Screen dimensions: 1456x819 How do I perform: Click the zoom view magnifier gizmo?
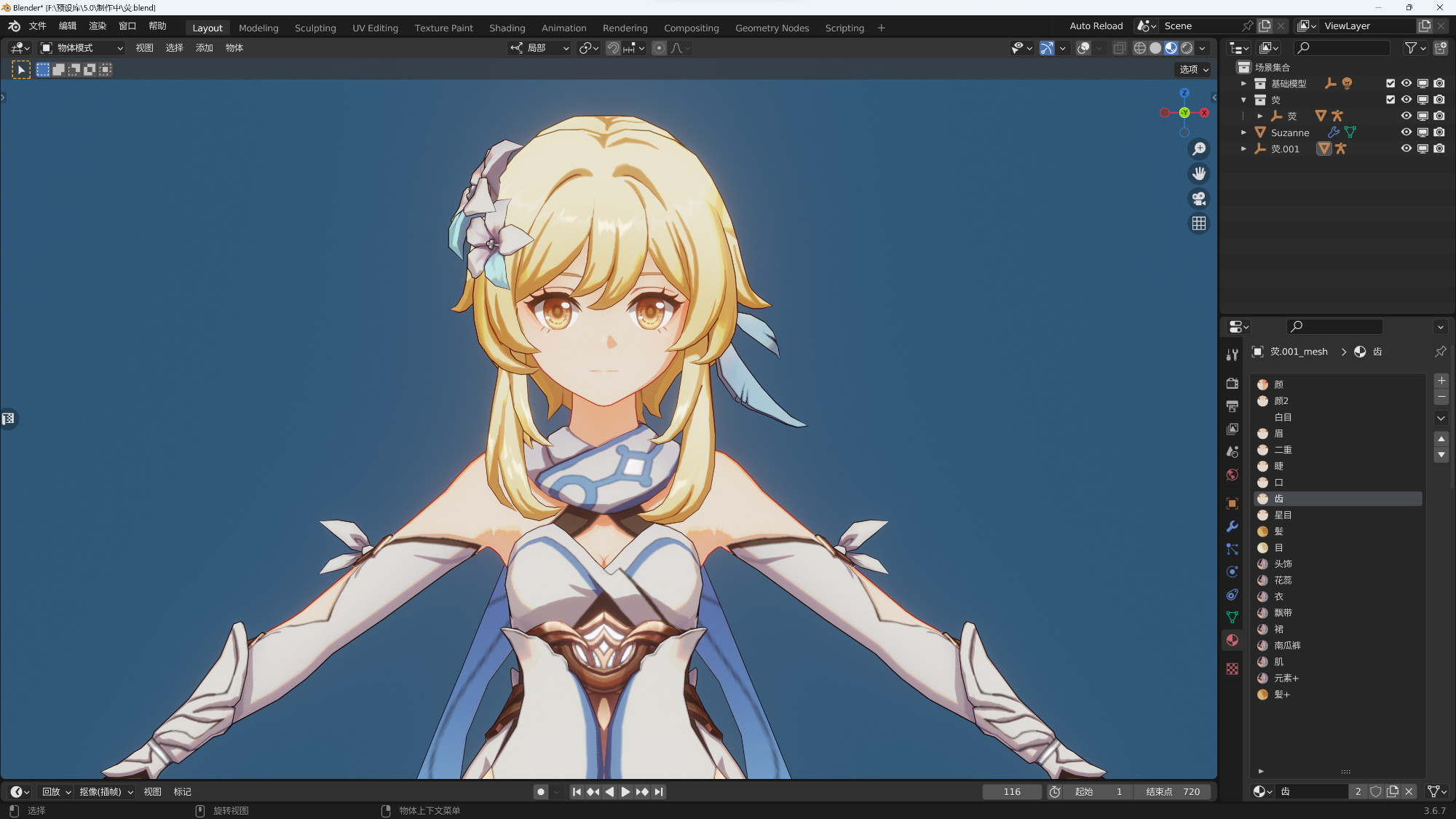pos(1198,149)
